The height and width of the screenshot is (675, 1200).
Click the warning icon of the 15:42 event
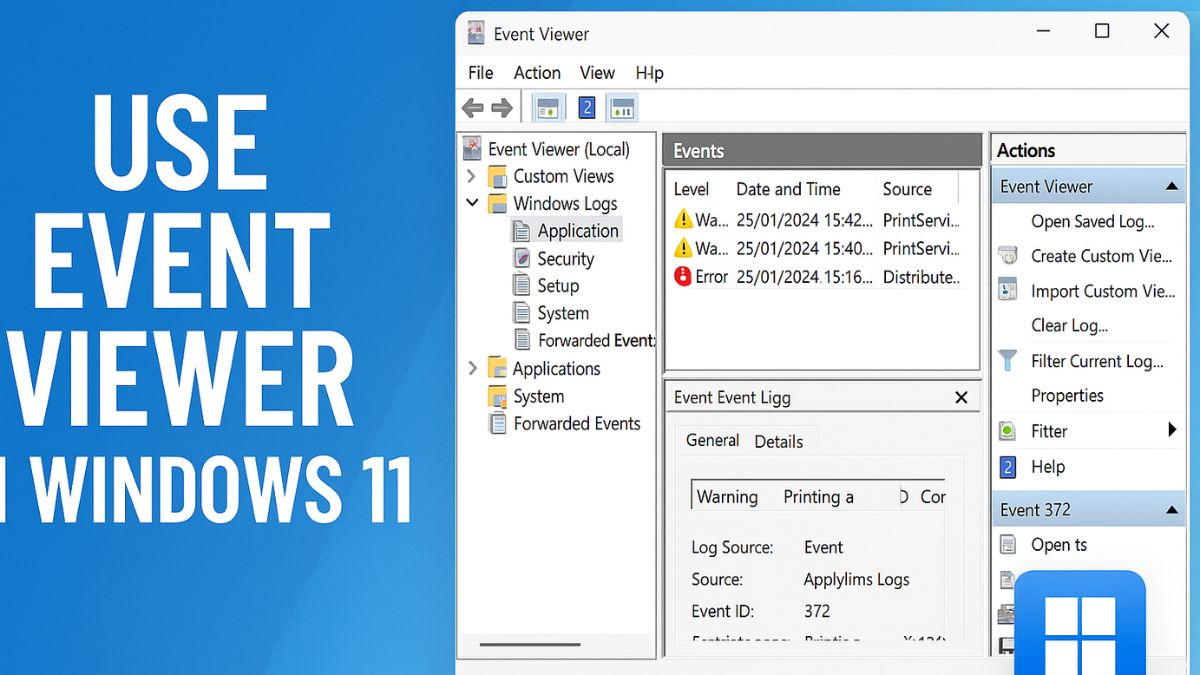click(x=683, y=219)
